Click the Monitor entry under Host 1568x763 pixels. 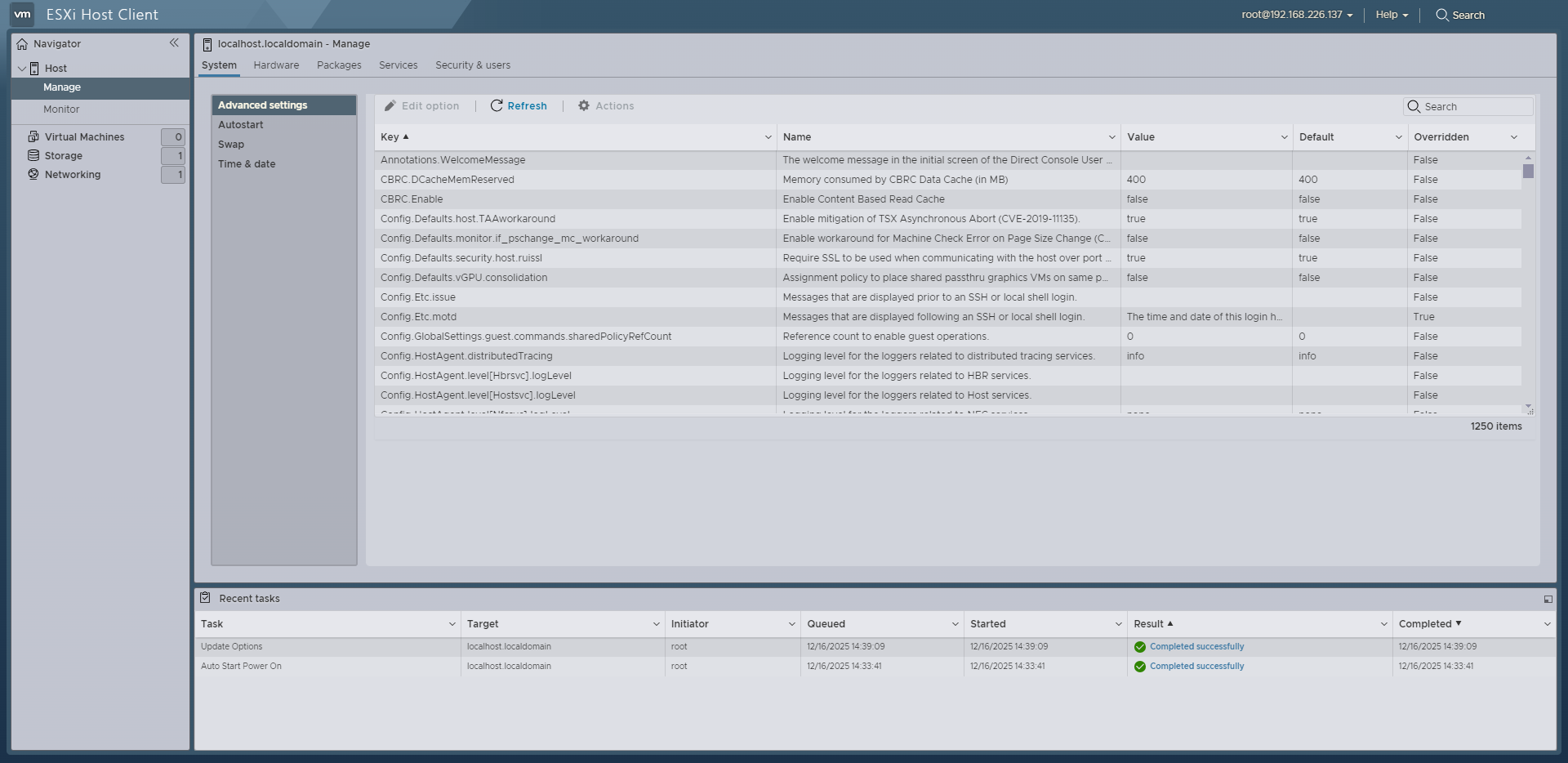coord(62,109)
